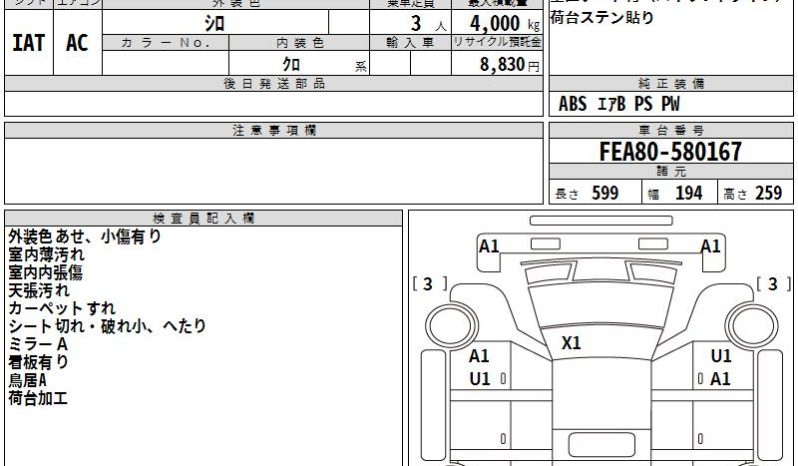Click the X1 mark on the windshield diagram

pyautogui.click(x=571, y=343)
